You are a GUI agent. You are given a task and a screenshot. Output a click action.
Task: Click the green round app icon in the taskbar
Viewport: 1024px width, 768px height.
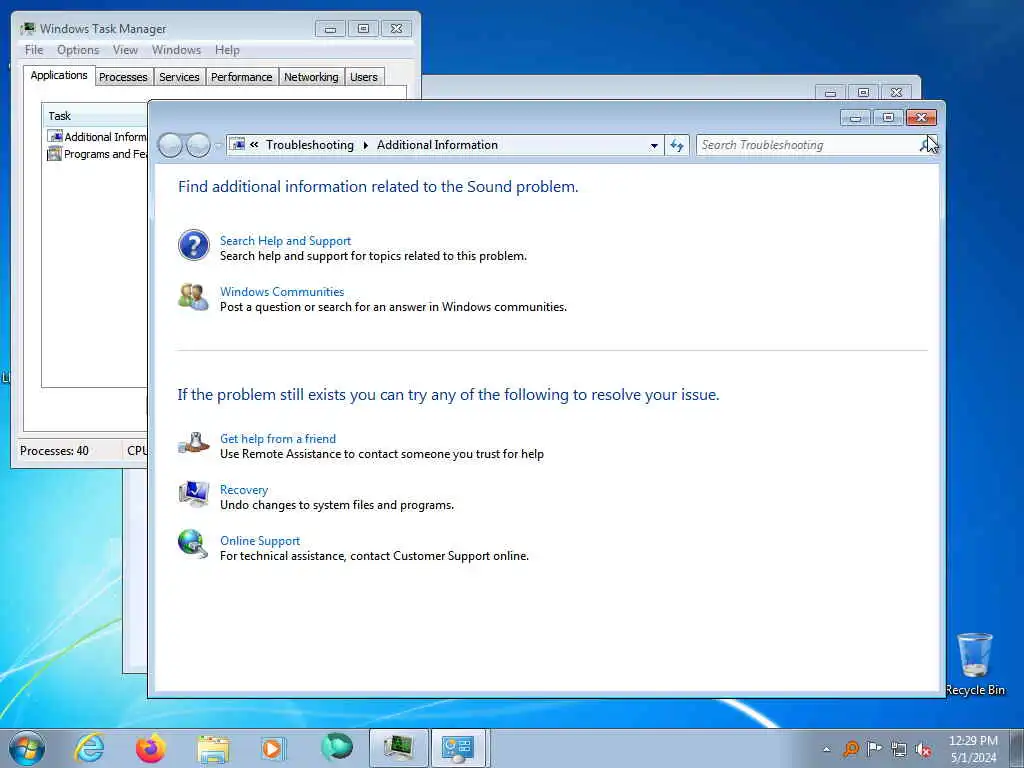pyautogui.click(x=336, y=747)
